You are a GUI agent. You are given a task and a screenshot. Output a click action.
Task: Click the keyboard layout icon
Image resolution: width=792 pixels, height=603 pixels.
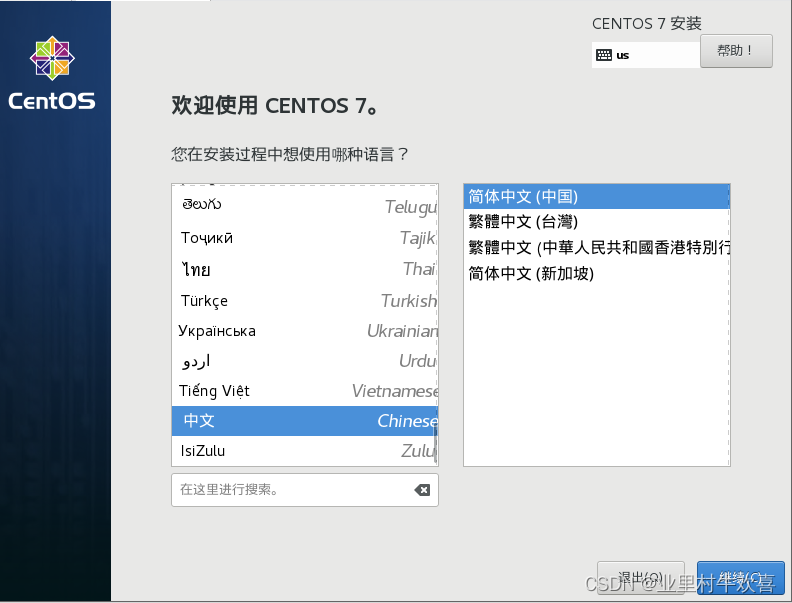pos(604,55)
